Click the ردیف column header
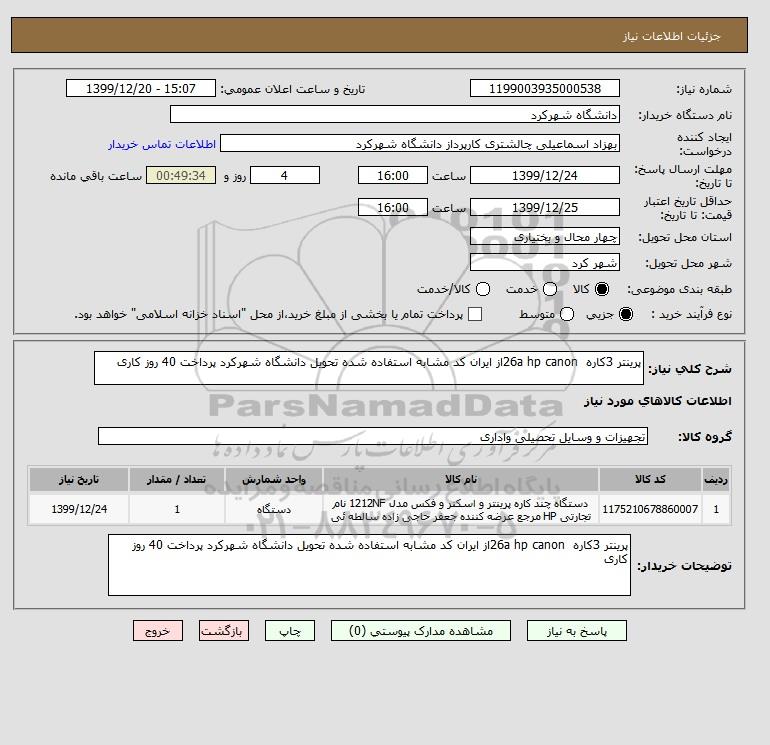The image size is (770, 745). [x=716, y=479]
